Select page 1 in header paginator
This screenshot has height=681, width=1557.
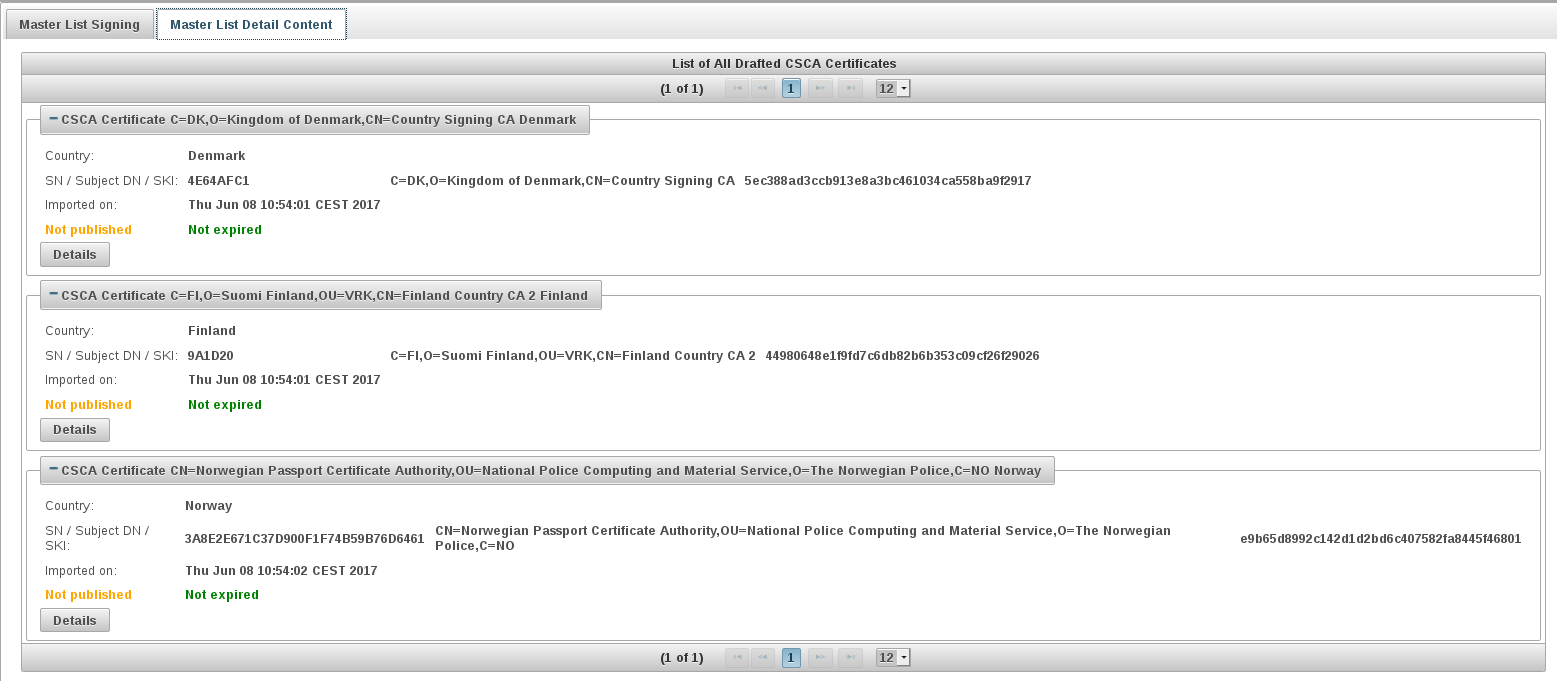click(791, 88)
